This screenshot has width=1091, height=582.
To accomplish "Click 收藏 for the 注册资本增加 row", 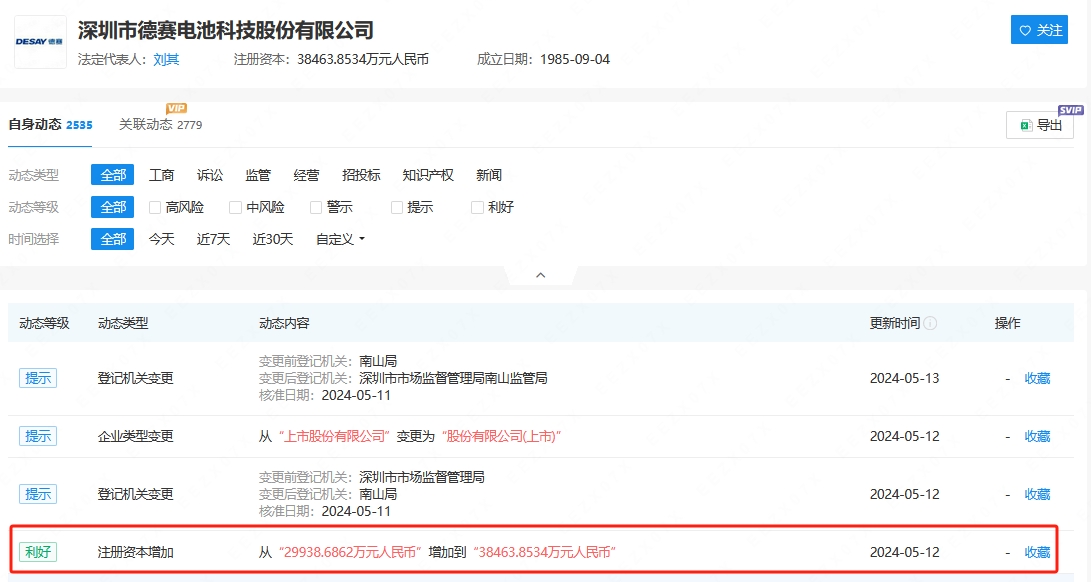I will click(1037, 552).
